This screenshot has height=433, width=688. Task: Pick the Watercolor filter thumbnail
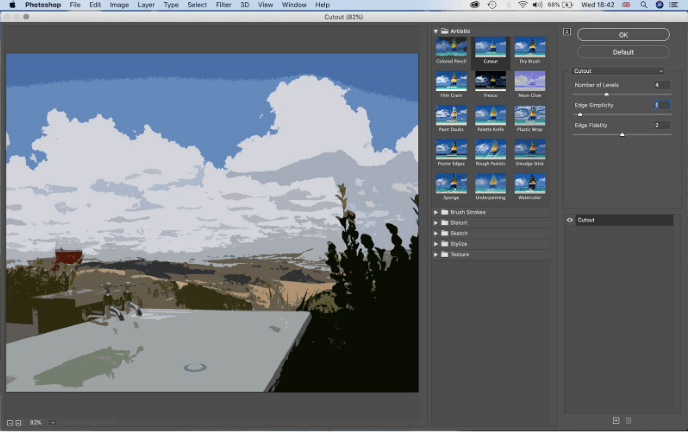529,183
